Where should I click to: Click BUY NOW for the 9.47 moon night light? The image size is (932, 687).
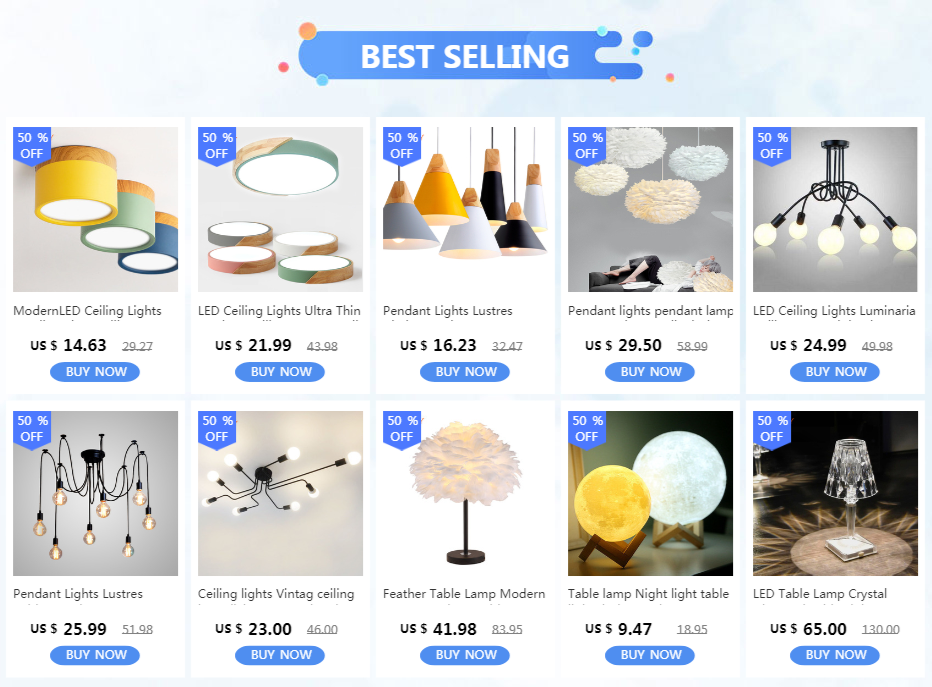[650, 655]
